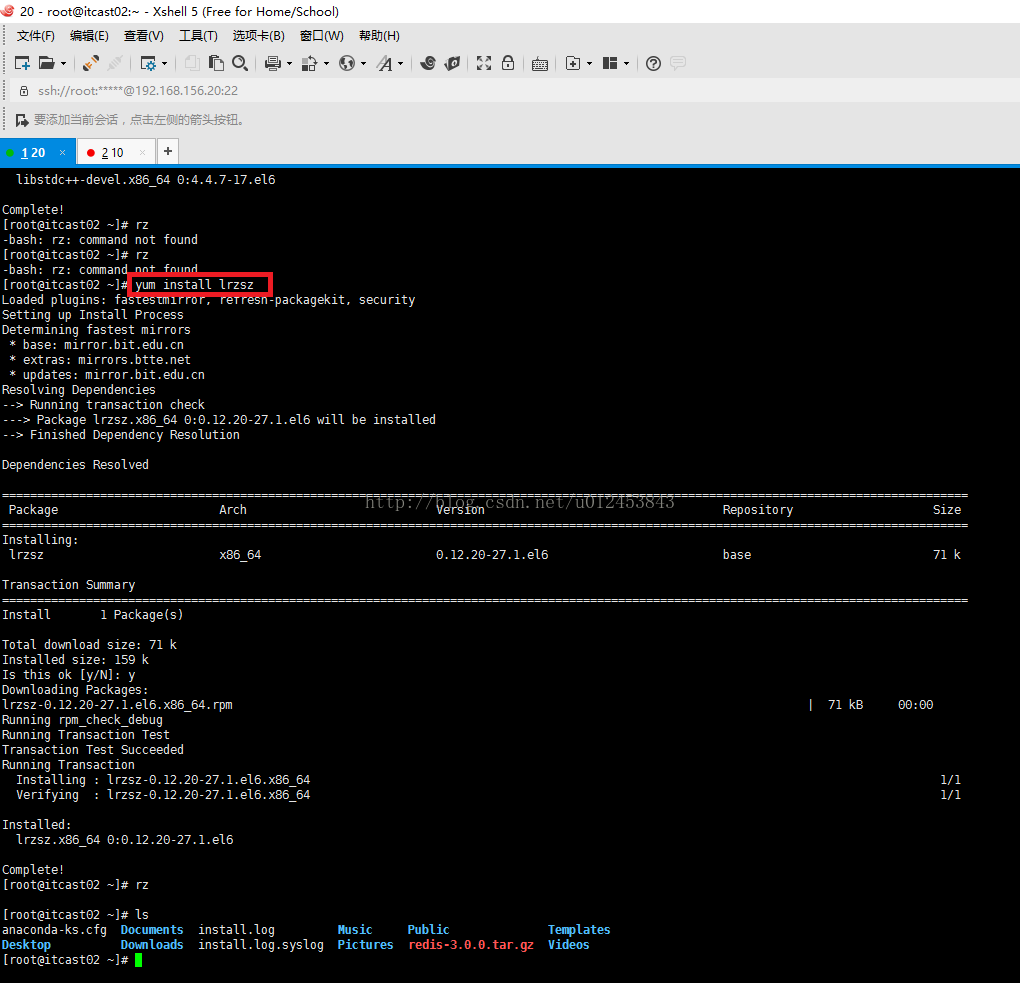
Task: Click the lock screen padlock icon
Action: [x=508, y=63]
